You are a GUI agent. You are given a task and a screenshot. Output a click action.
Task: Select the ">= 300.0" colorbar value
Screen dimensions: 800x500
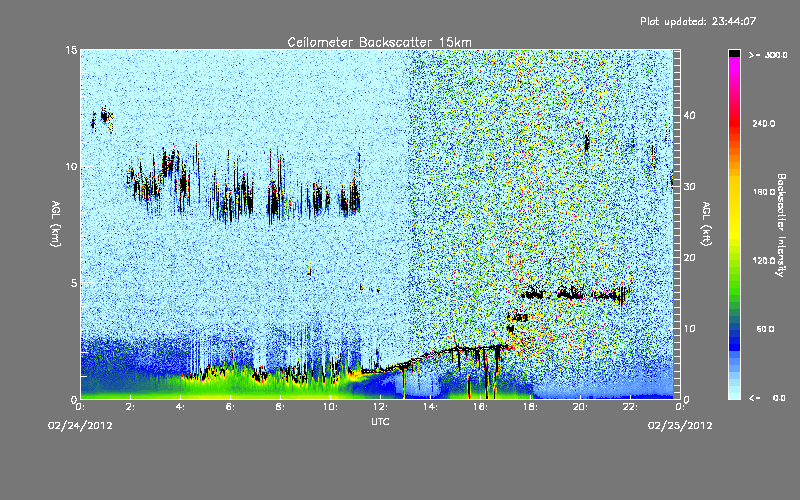[768, 55]
